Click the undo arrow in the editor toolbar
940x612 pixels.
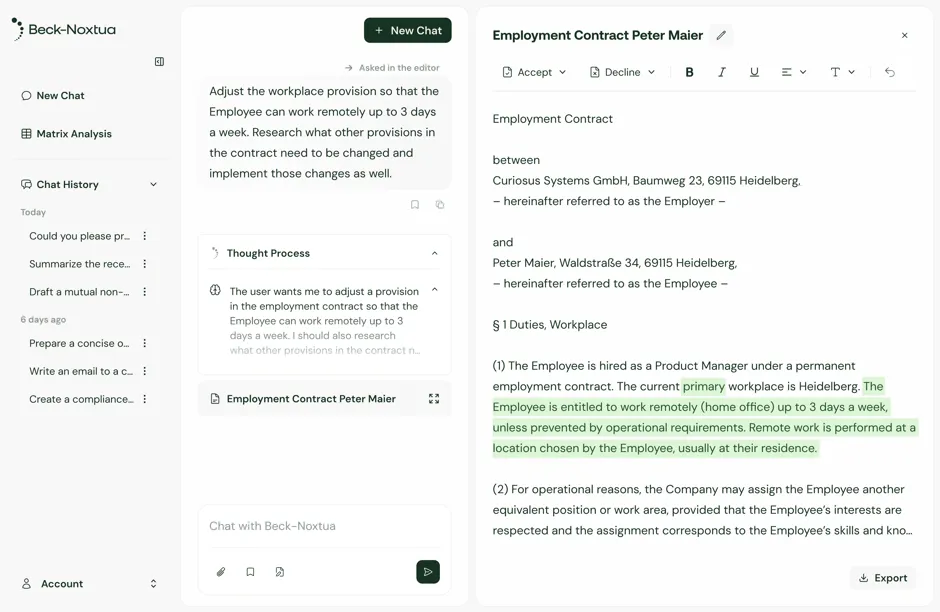click(x=890, y=72)
